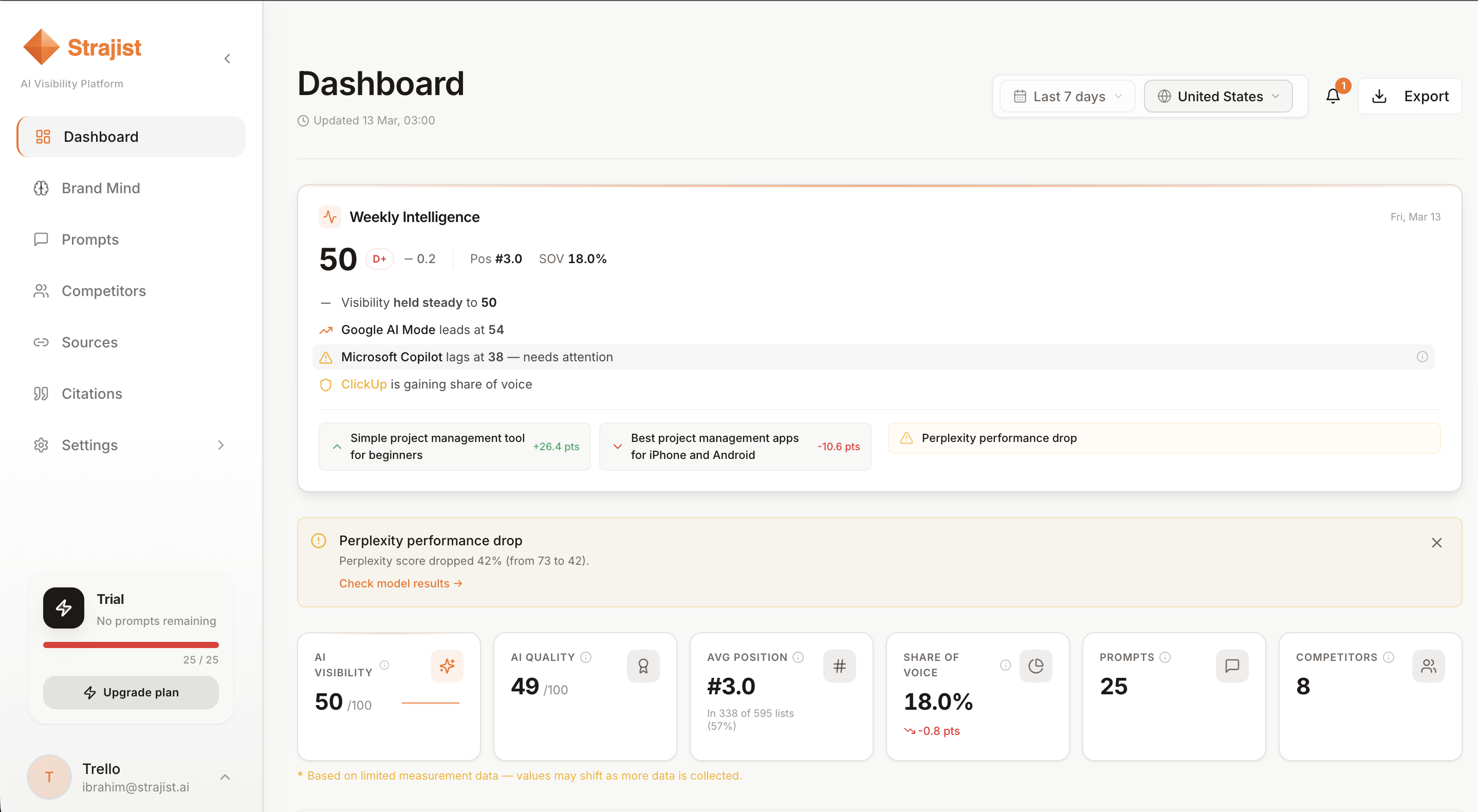Click the AI Quality award icon
The width and height of the screenshot is (1478, 812).
click(x=643, y=666)
